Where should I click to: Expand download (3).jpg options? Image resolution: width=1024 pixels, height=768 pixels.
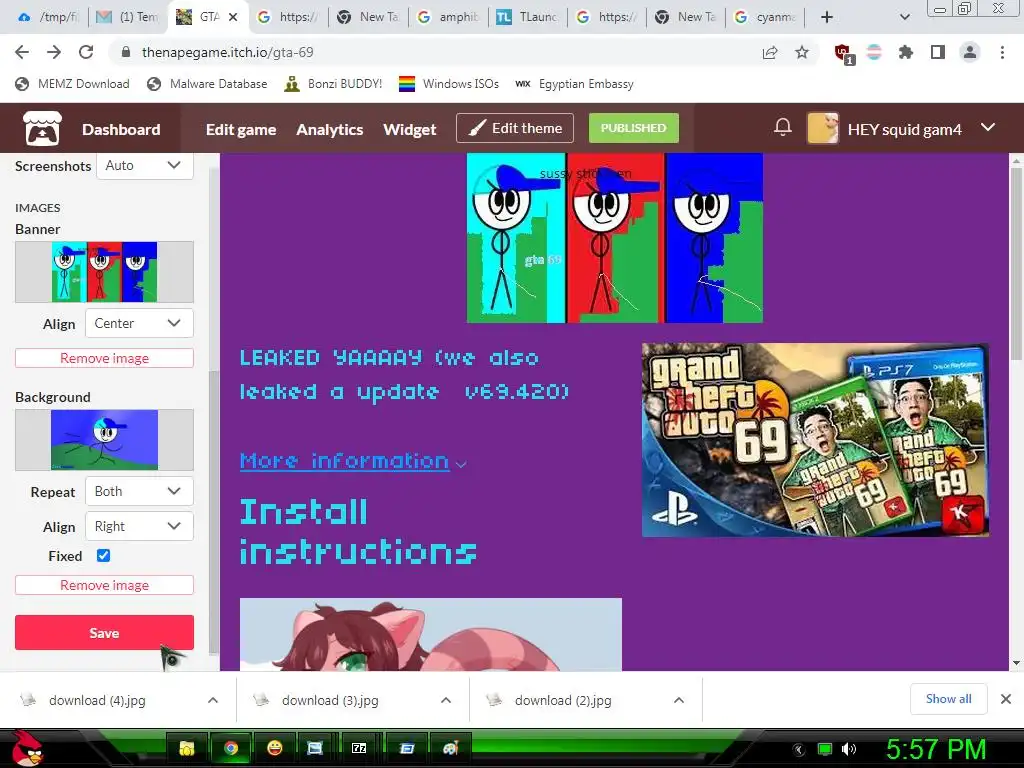446,700
